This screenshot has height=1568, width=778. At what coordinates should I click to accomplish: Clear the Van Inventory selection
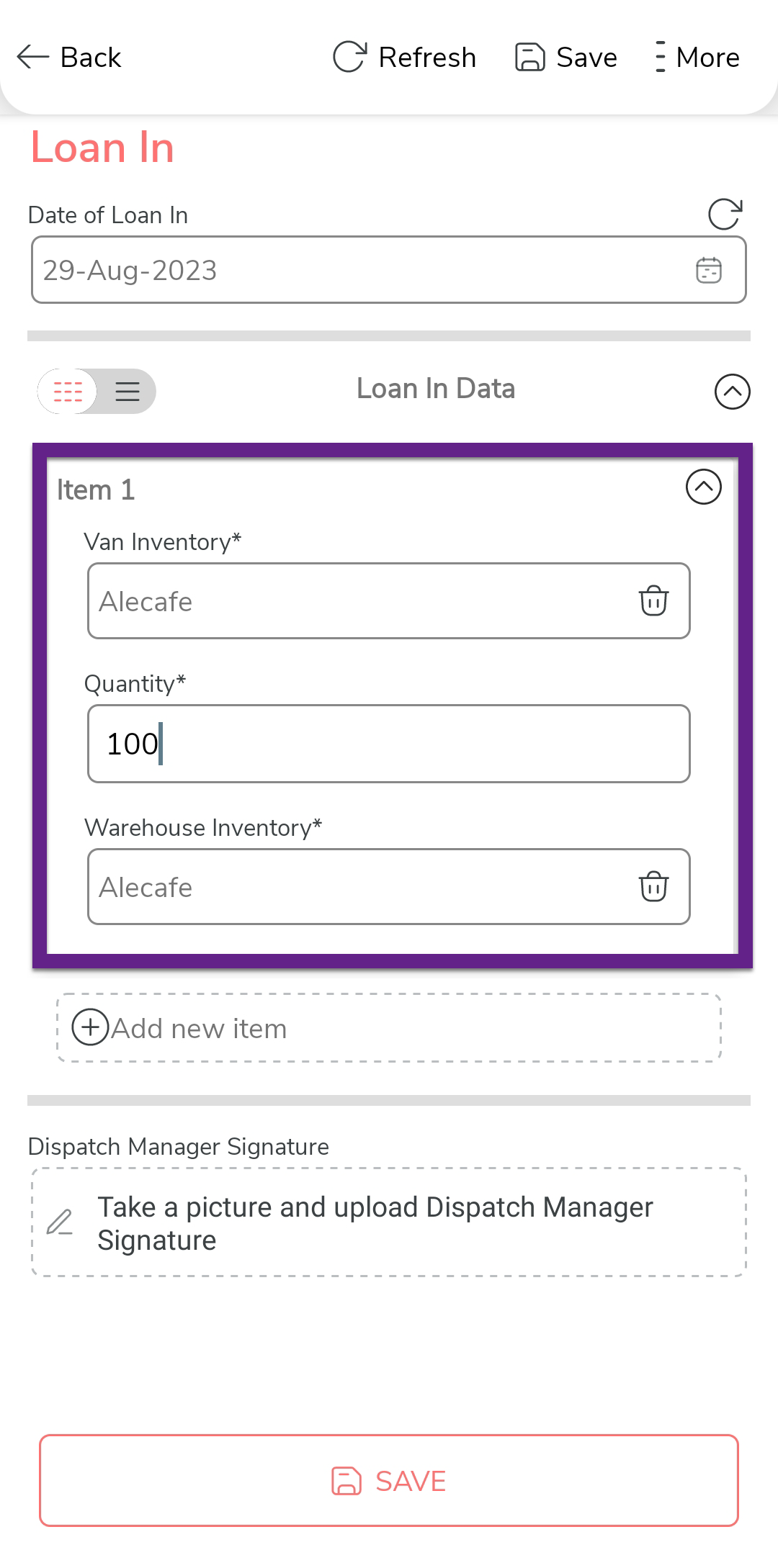[653, 601]
